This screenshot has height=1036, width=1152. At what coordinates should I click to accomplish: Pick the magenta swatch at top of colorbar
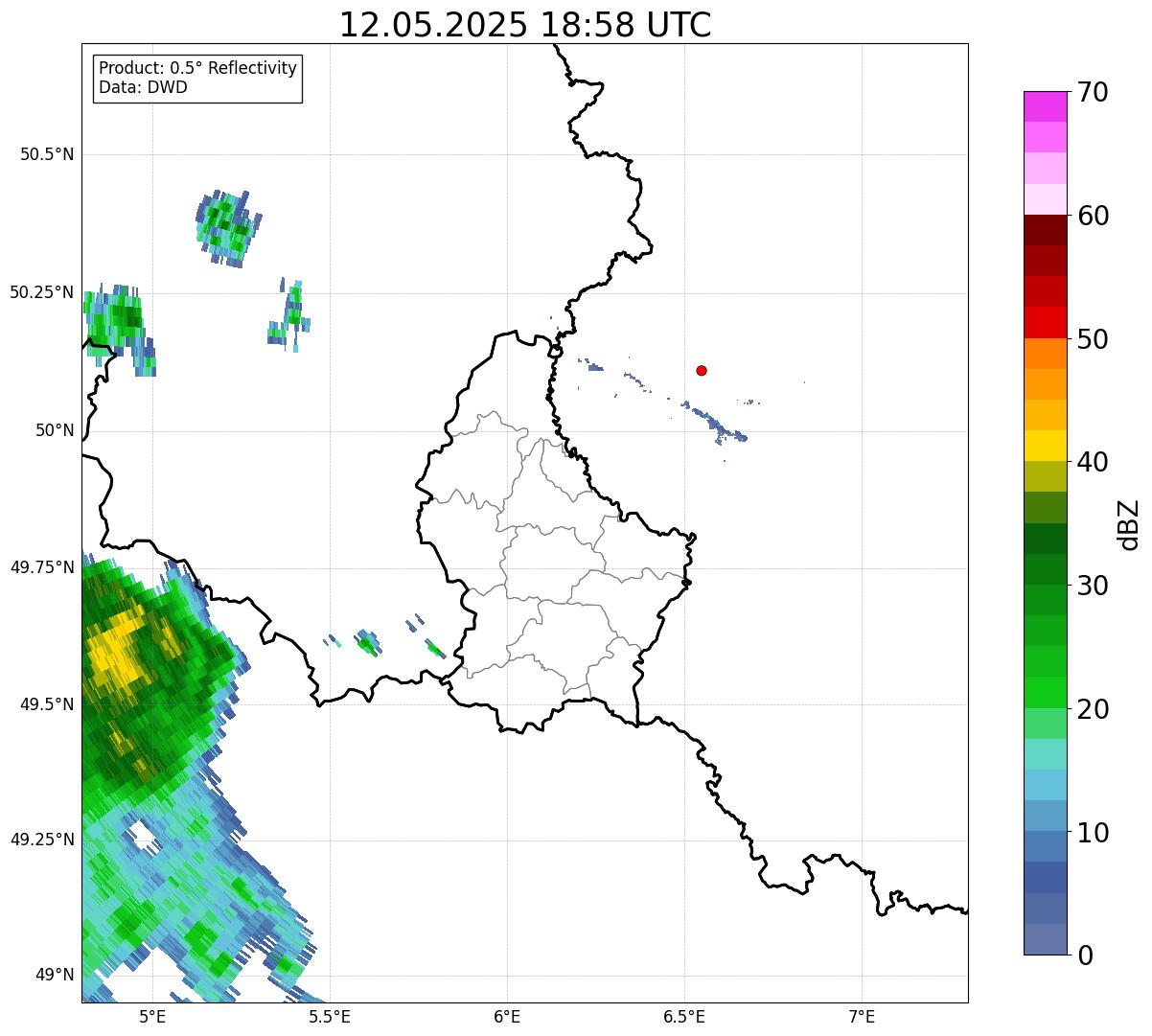[x=1045, y=106]
